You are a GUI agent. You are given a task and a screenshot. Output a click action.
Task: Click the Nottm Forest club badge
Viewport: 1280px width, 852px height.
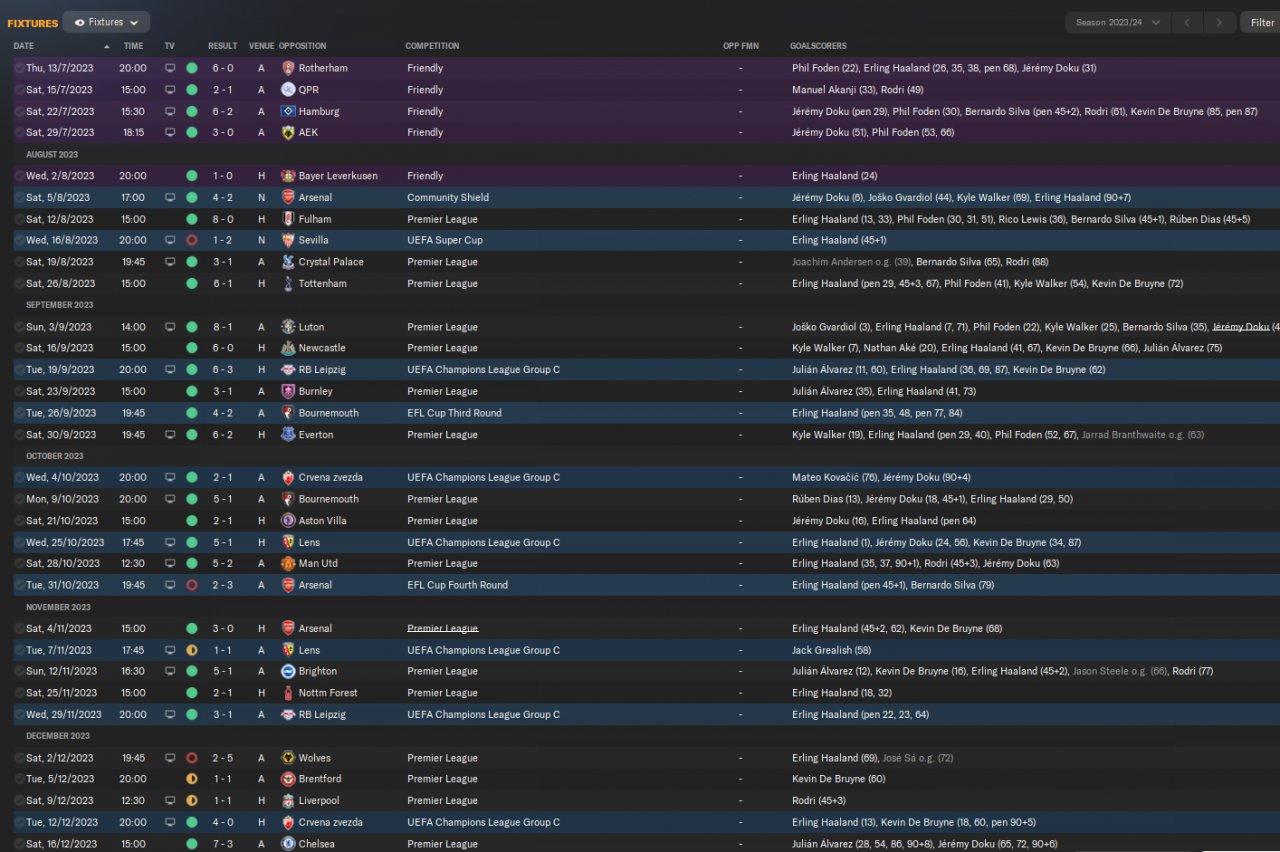point(288,693)
